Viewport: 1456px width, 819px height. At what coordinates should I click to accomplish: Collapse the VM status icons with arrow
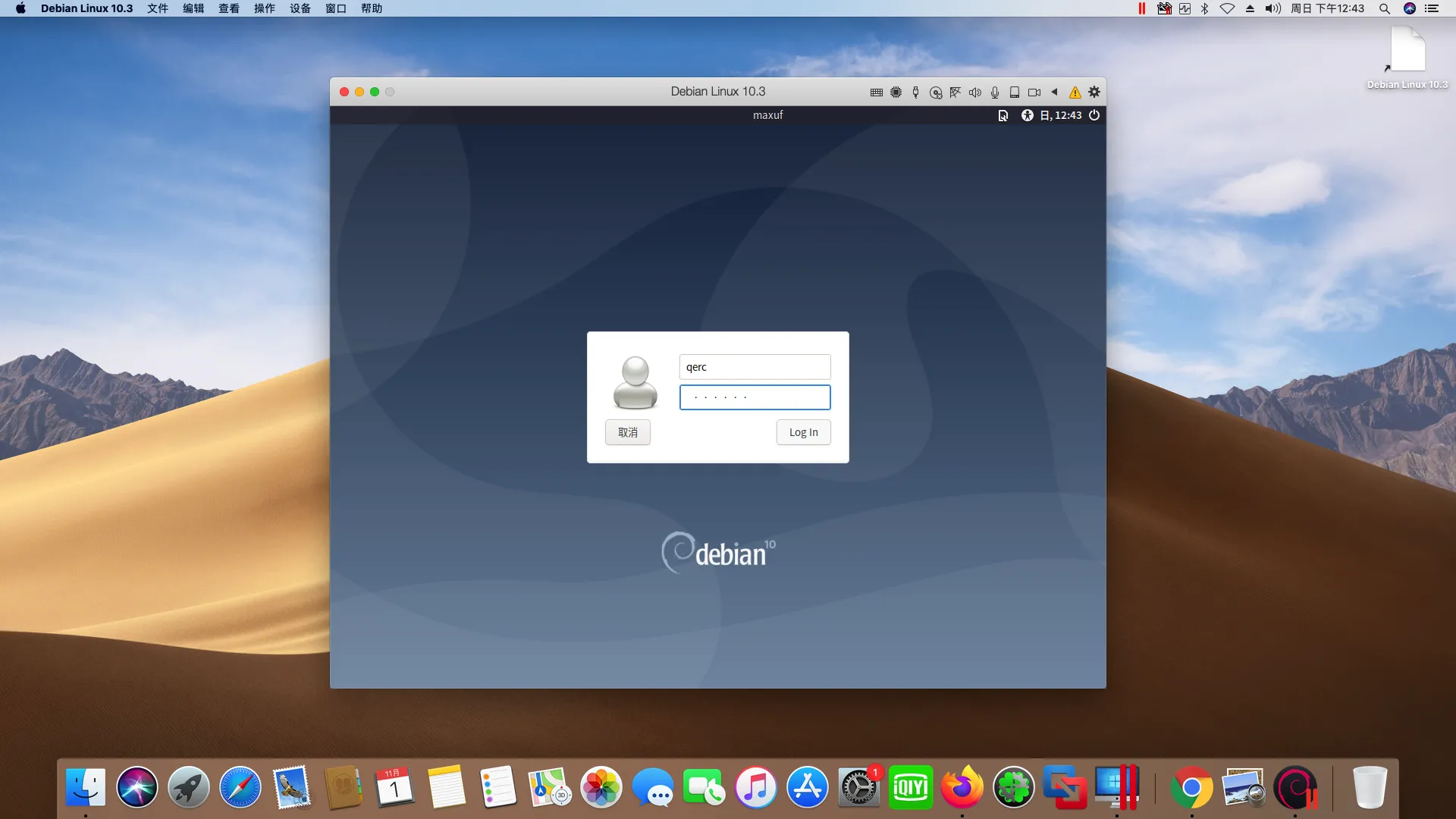point(1054,92)
